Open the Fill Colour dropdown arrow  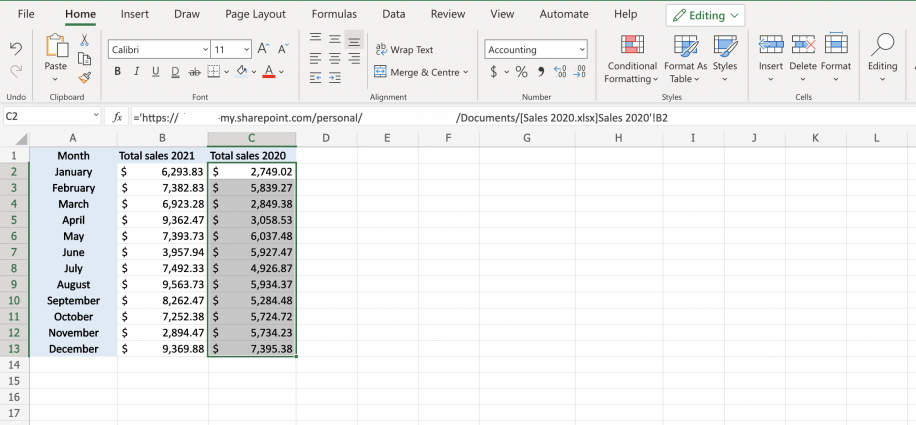tap(254, 72)
